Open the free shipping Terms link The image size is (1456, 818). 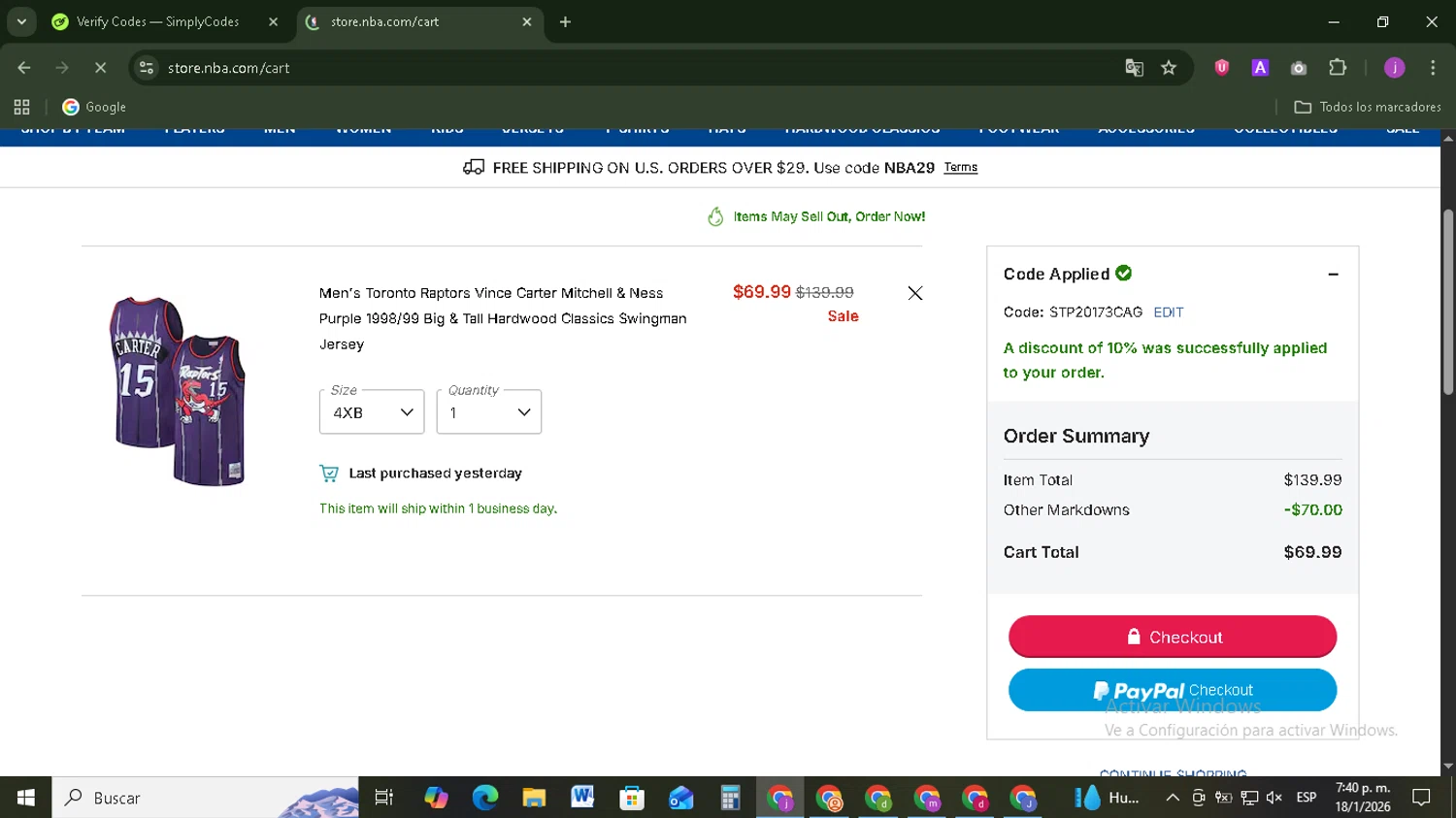(960, 168)
